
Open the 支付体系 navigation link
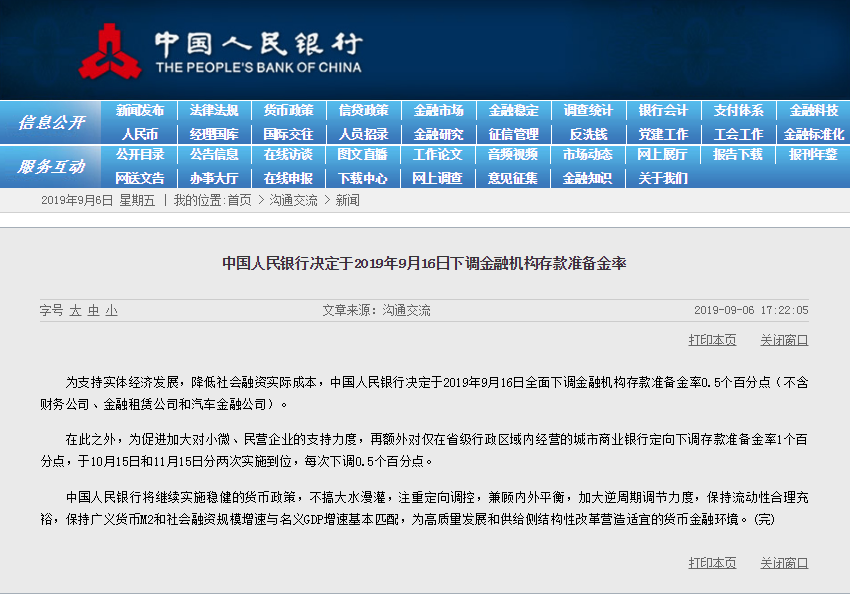[738, 111]
